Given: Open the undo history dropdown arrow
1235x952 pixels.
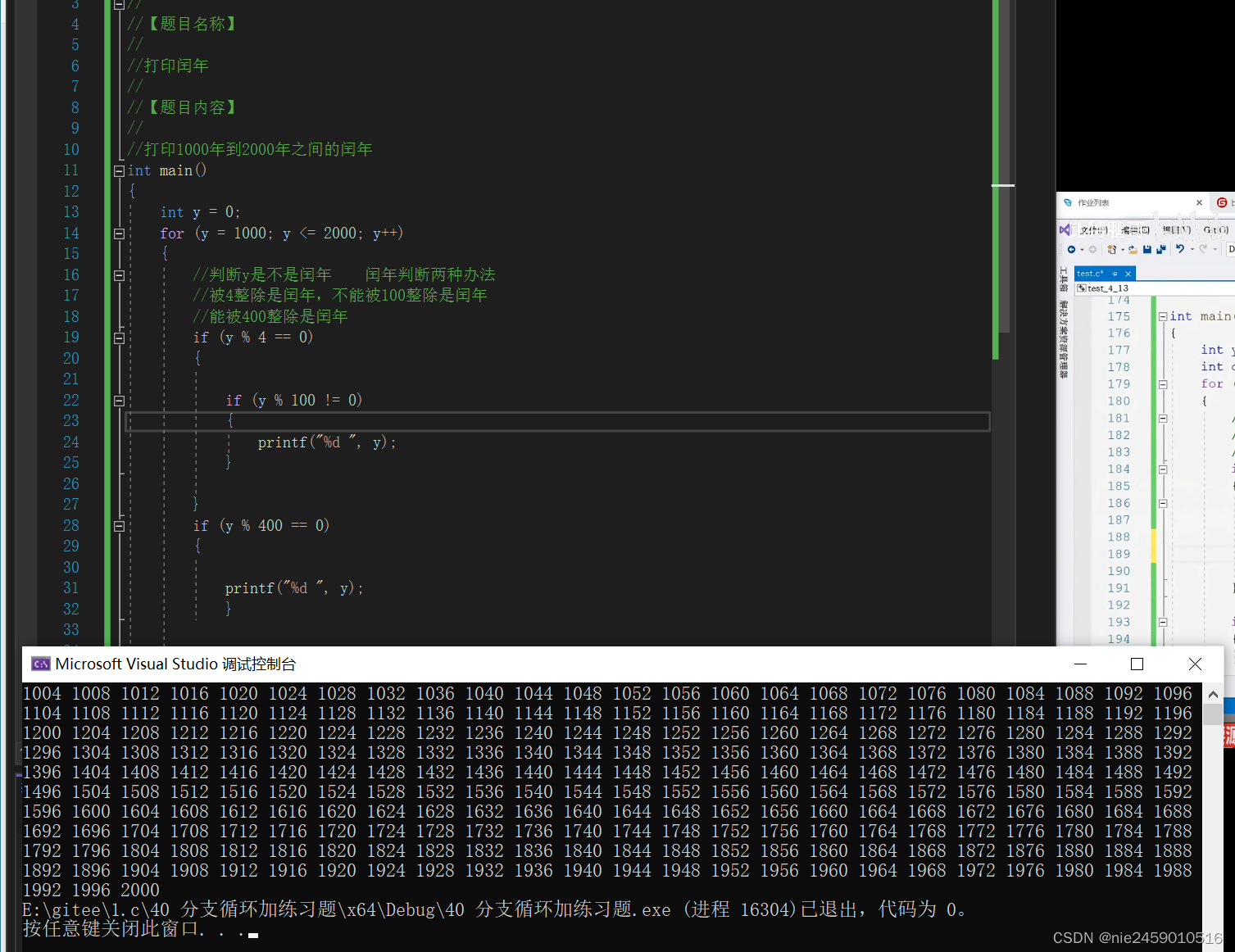Looking at the screenshot, I should click(x=1192, y=250).
